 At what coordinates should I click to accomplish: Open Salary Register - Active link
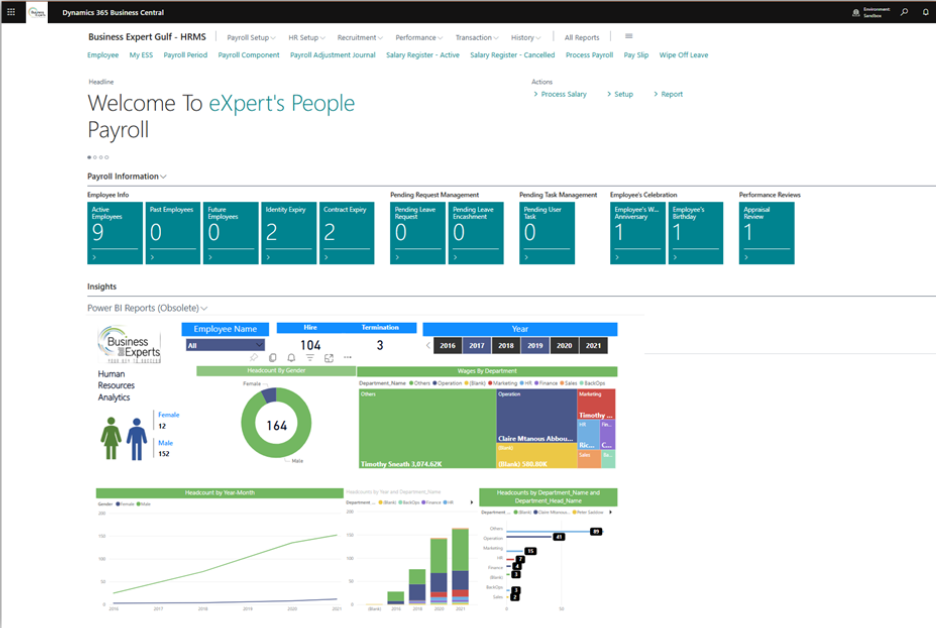(423, 55)
